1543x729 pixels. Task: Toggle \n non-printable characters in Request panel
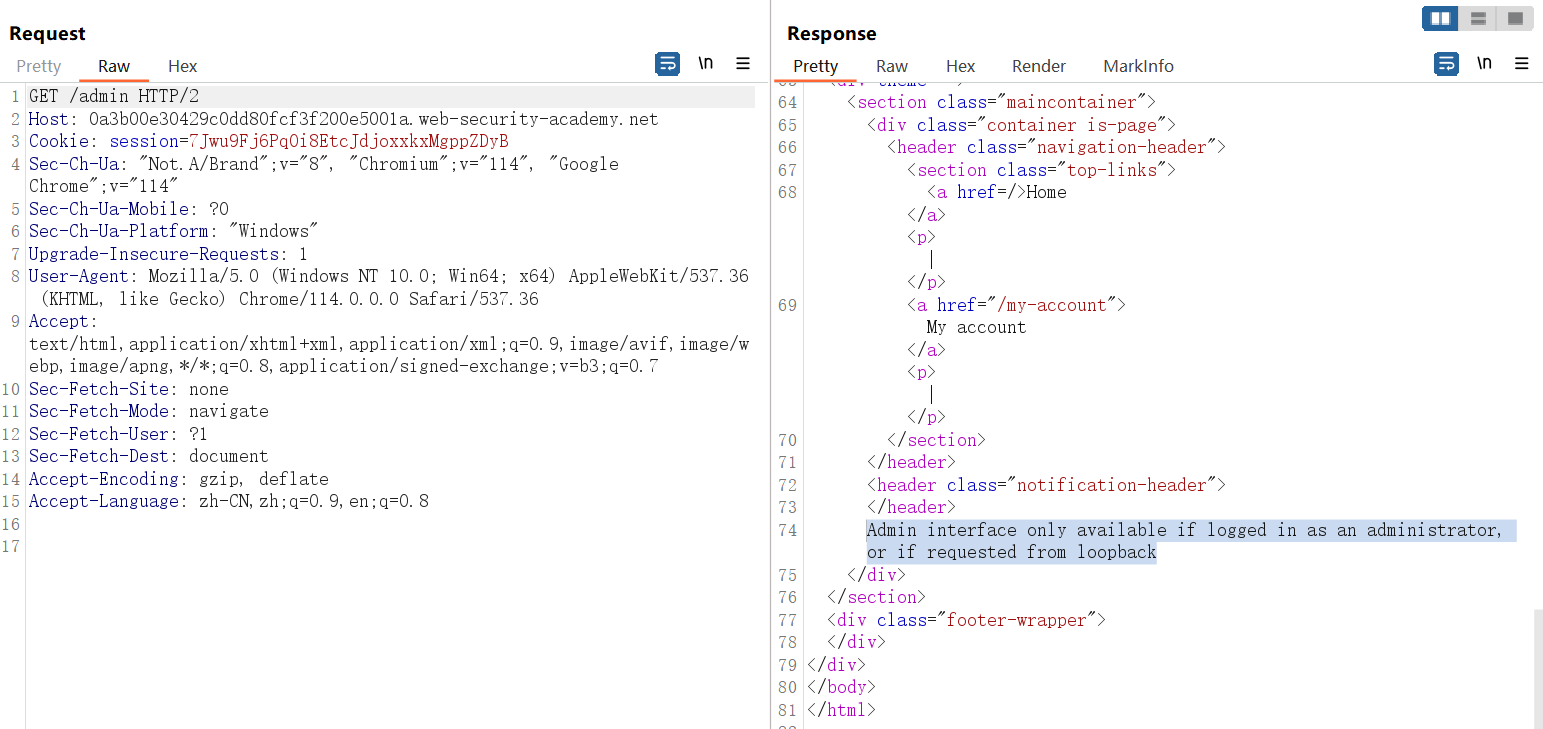(x=706, y=63)
